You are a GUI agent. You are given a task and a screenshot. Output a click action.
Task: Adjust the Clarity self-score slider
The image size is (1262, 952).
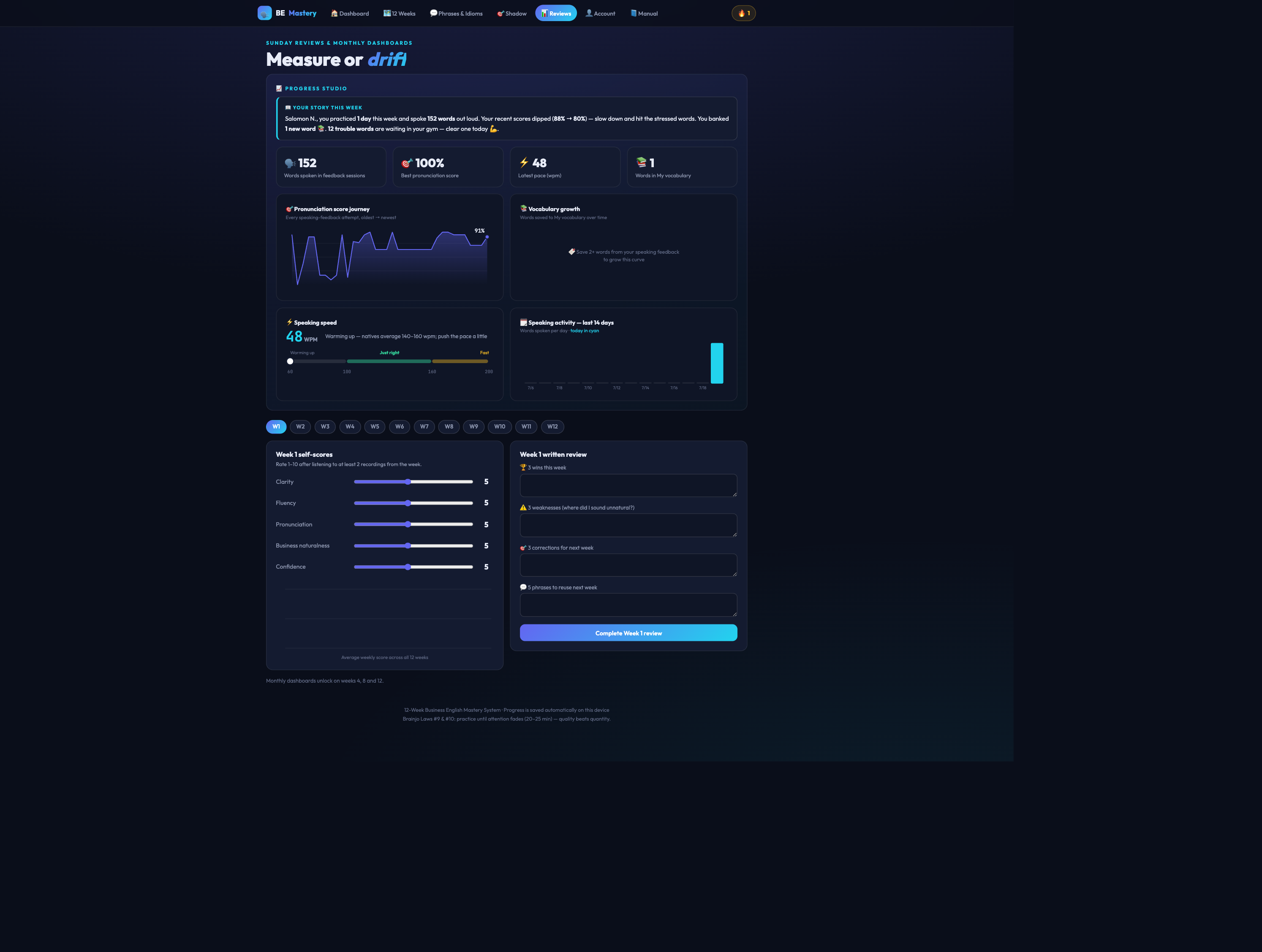pos(413,482)
